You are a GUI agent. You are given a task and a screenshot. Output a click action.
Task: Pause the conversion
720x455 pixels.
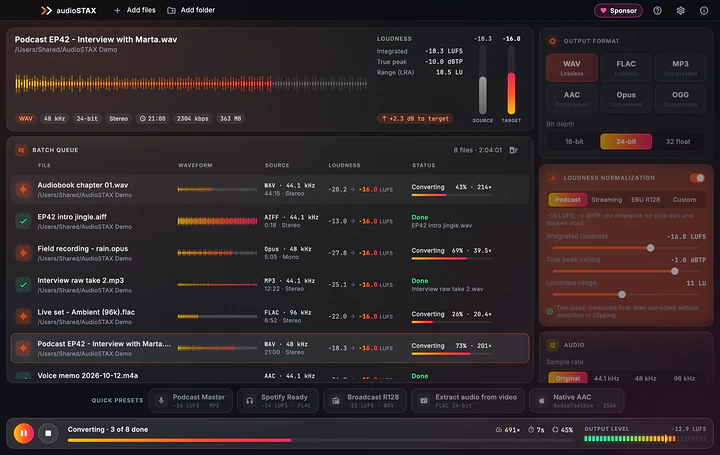click(x=23, y=433)
